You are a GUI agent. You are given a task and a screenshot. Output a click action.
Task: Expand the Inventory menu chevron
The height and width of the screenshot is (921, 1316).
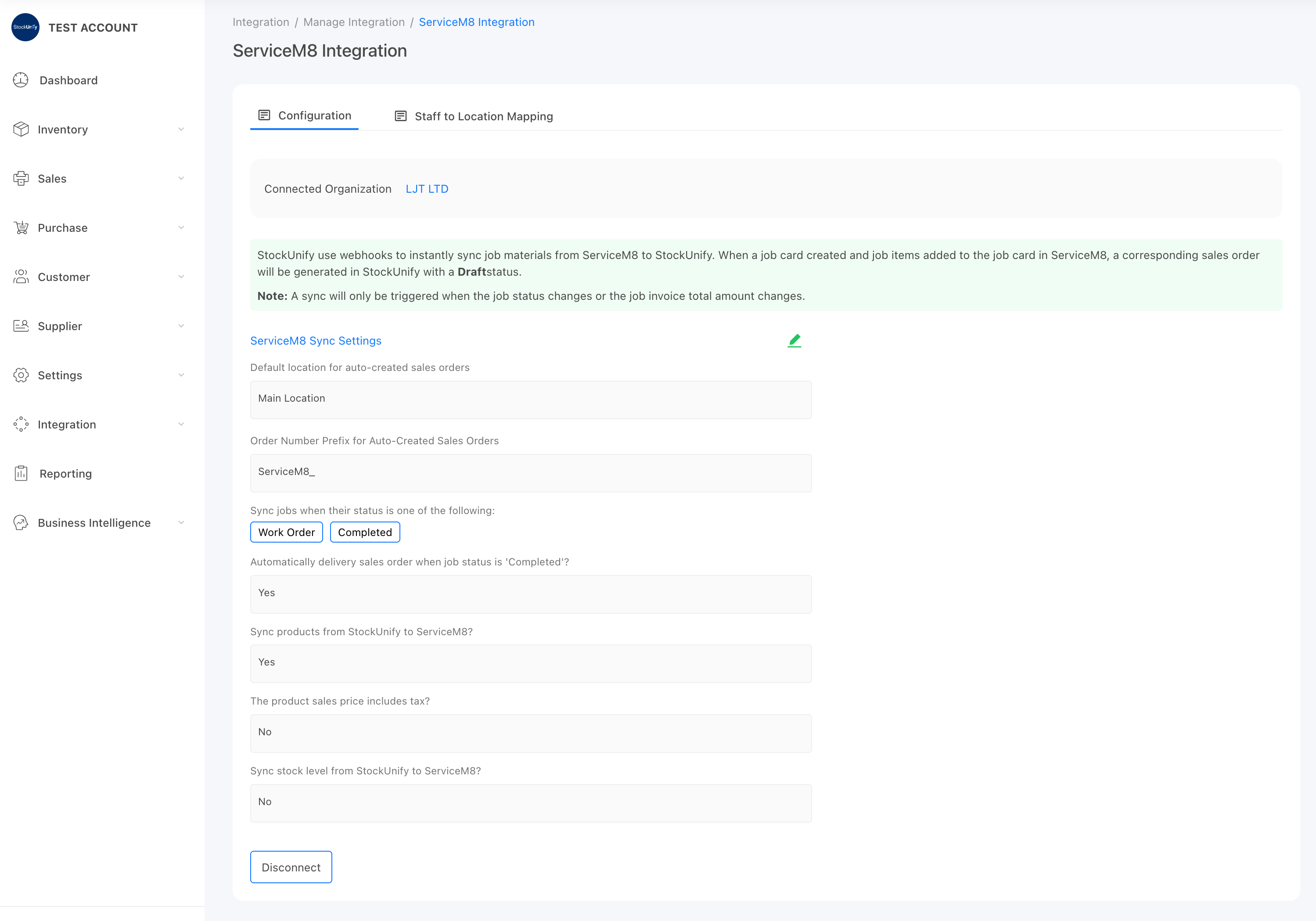(x=181, y=130)
